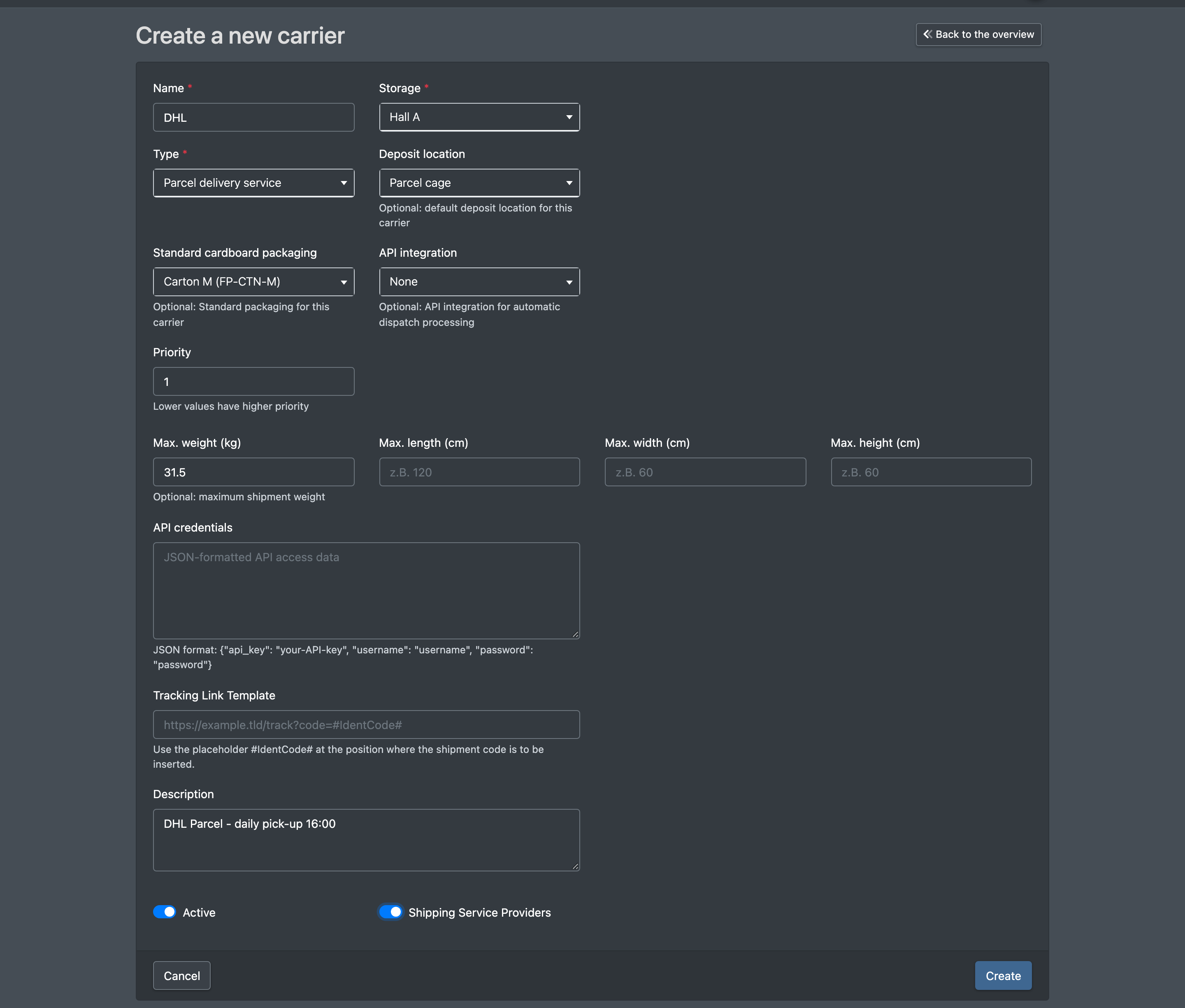Click the 'API credentials' label

[193, 527]
